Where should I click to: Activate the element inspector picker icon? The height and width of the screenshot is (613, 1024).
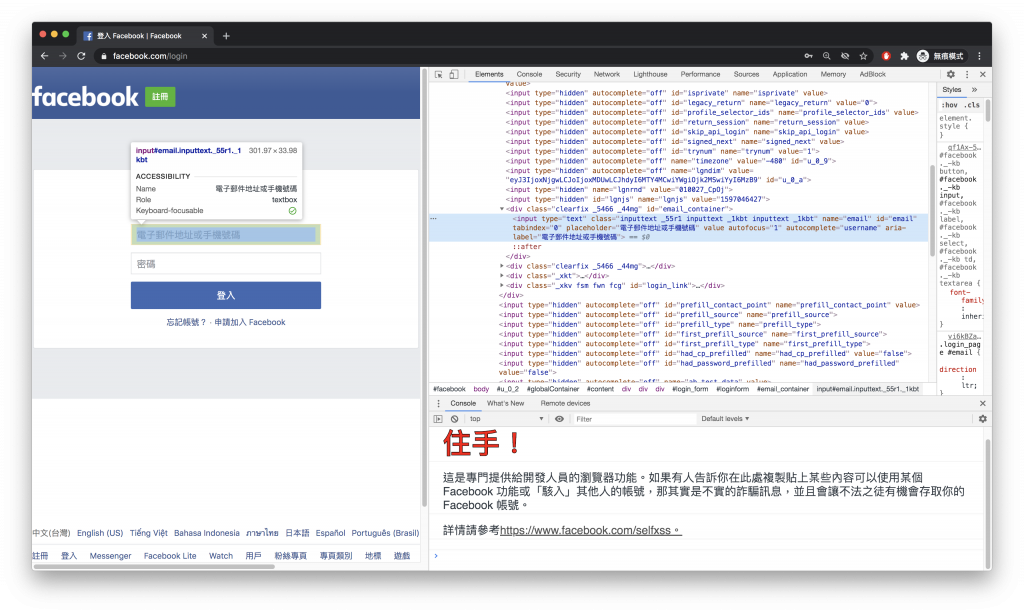[x=438, y=74]
